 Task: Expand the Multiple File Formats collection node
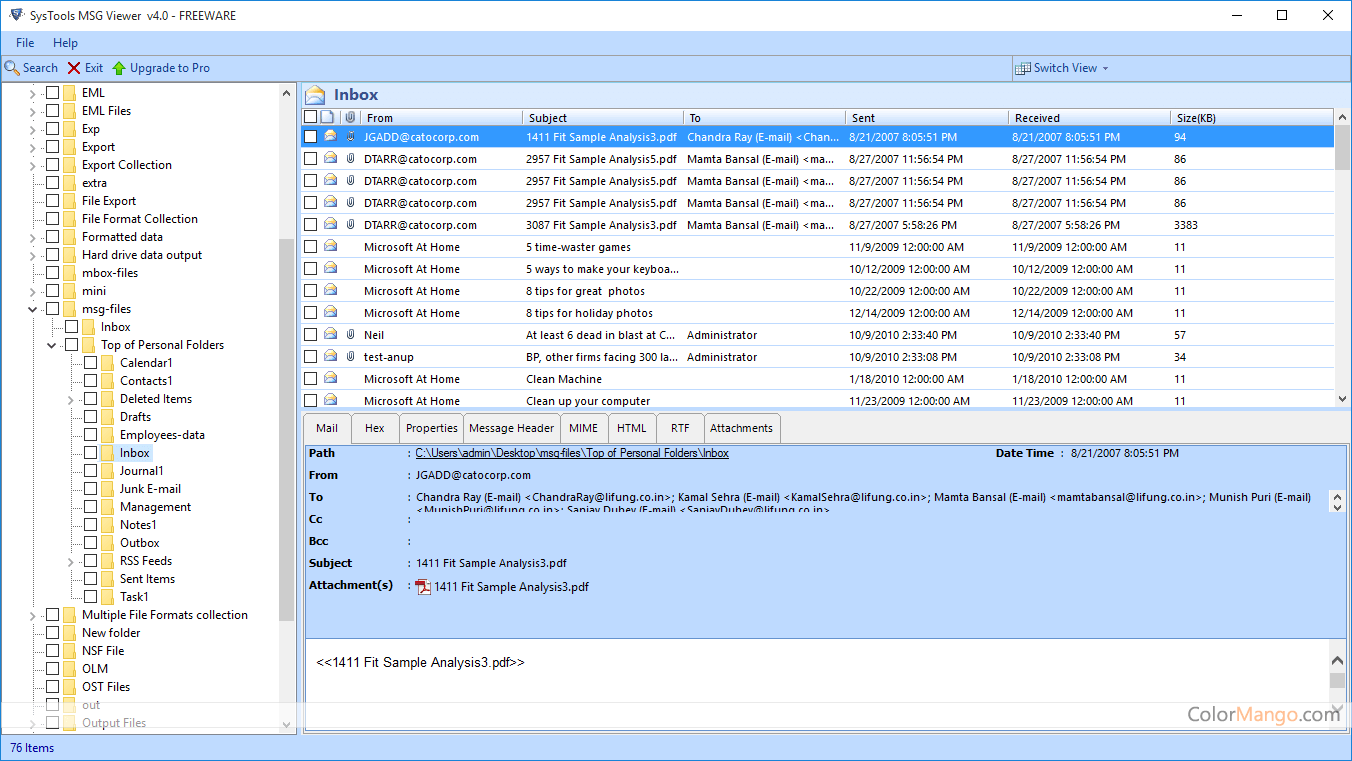pos(32,615)
